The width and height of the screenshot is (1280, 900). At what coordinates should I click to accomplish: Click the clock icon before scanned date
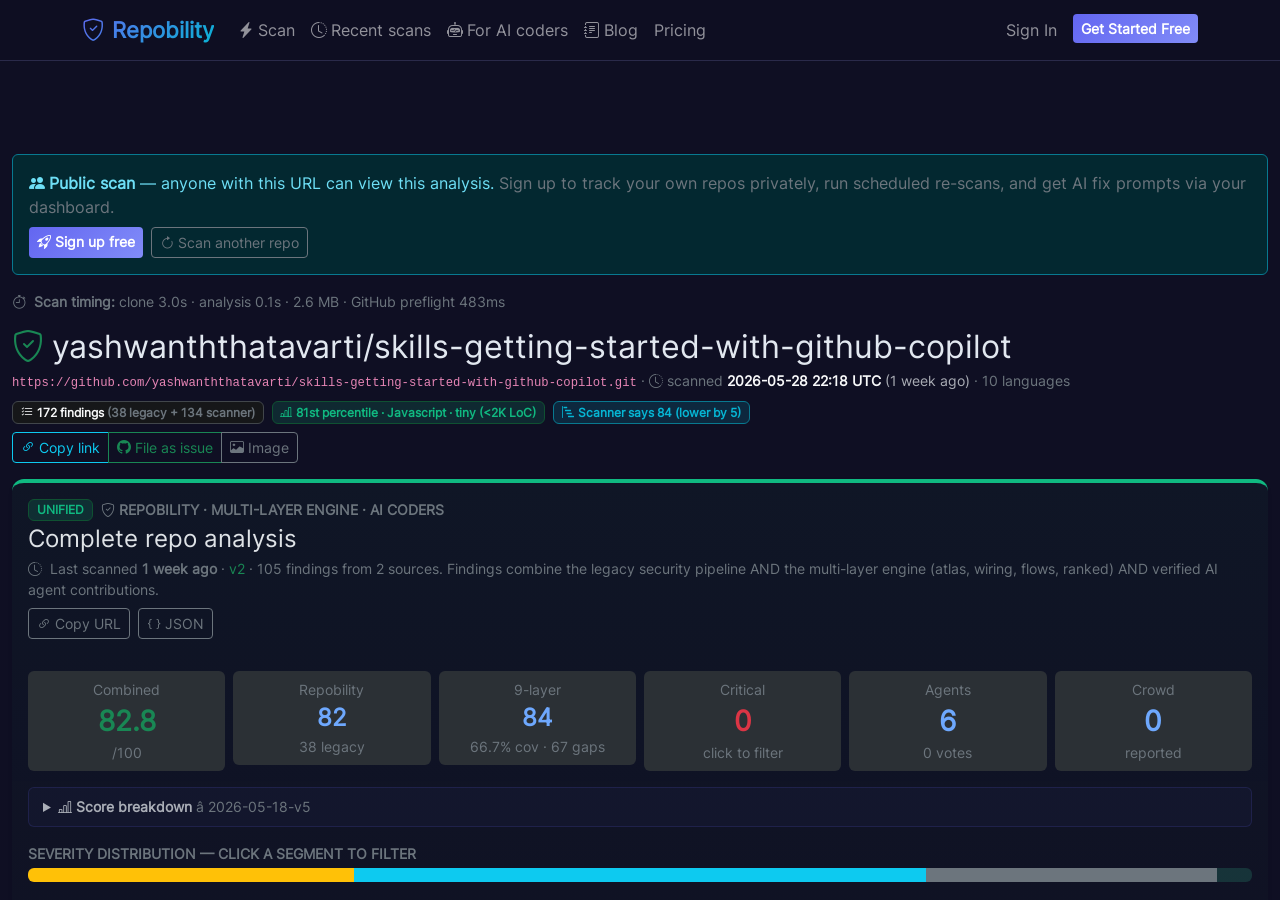[x=656, y=381]
